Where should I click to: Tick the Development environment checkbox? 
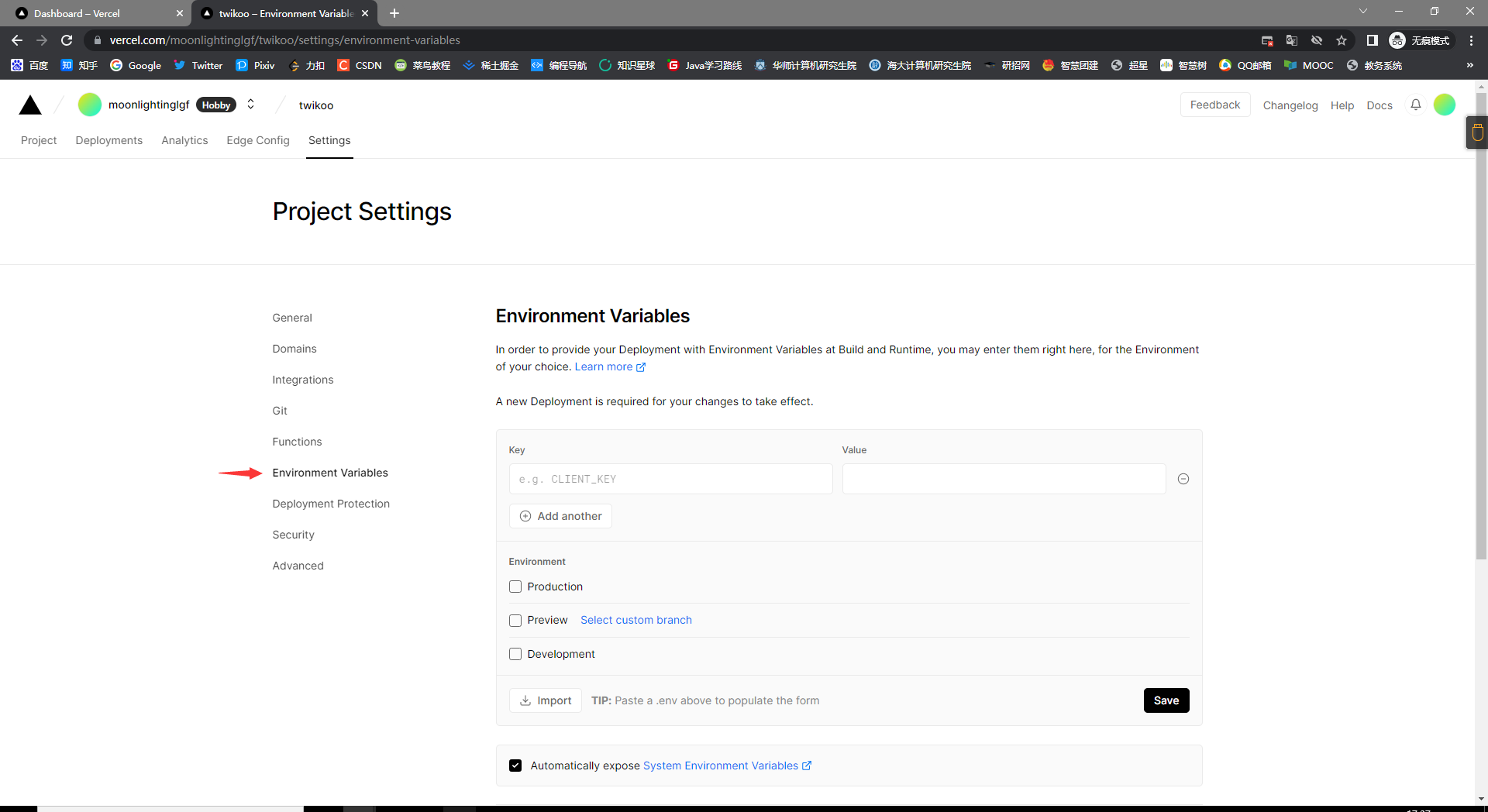(515, 654)
